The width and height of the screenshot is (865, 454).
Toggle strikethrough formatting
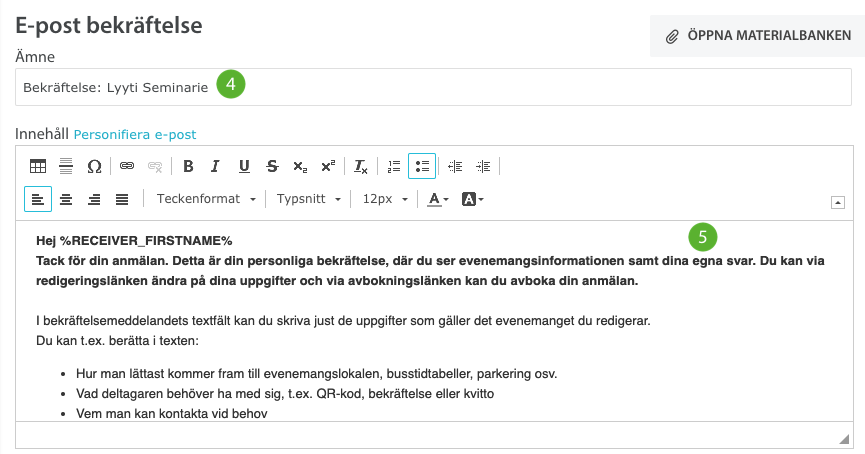(x=272, y=166)
